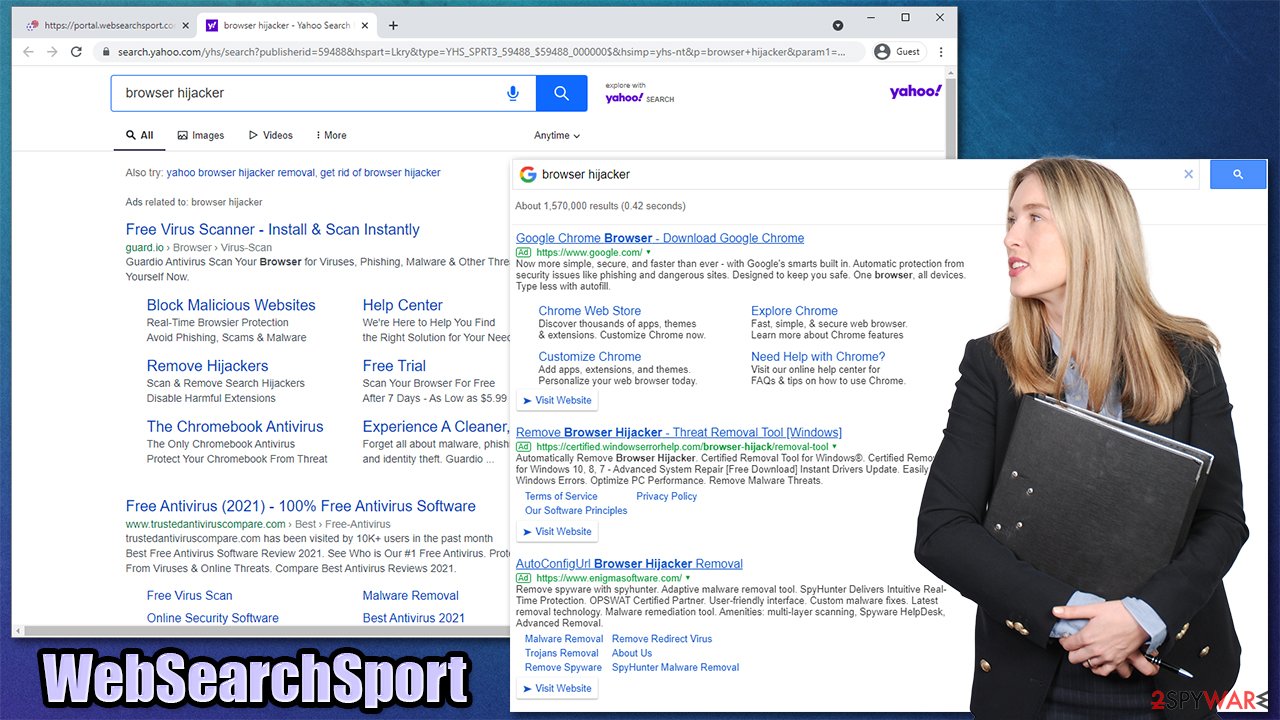Go back using the browser back arrow

pyautogui.click(x=28, y=52)
